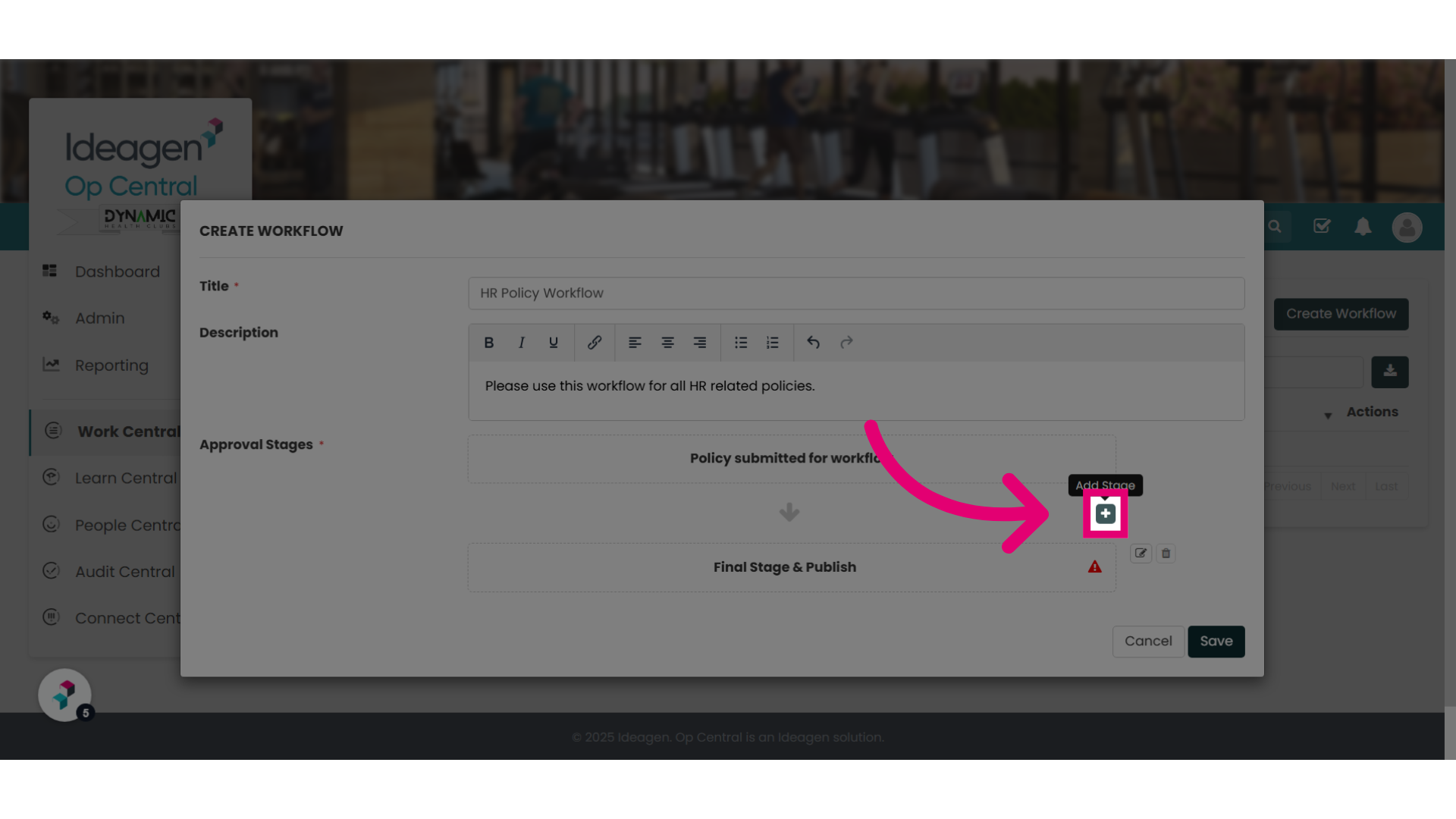Edit the Final Stage & Publish stage
This screenshot has width=1456, height=819.
click(x=1141, y=554)
